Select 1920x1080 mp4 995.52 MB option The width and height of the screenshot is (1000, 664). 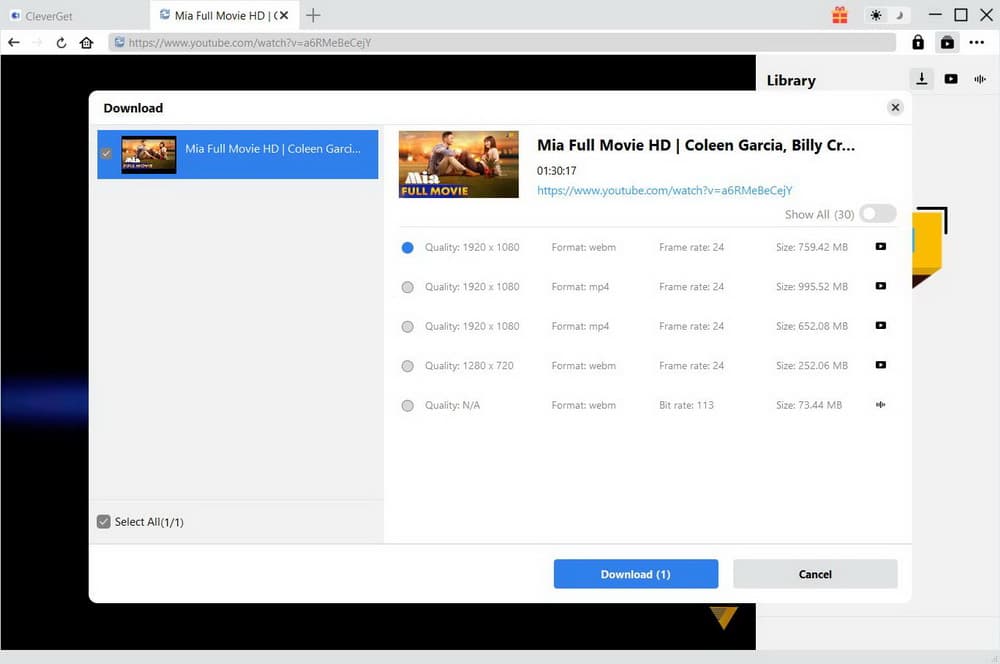pos(408,287)
